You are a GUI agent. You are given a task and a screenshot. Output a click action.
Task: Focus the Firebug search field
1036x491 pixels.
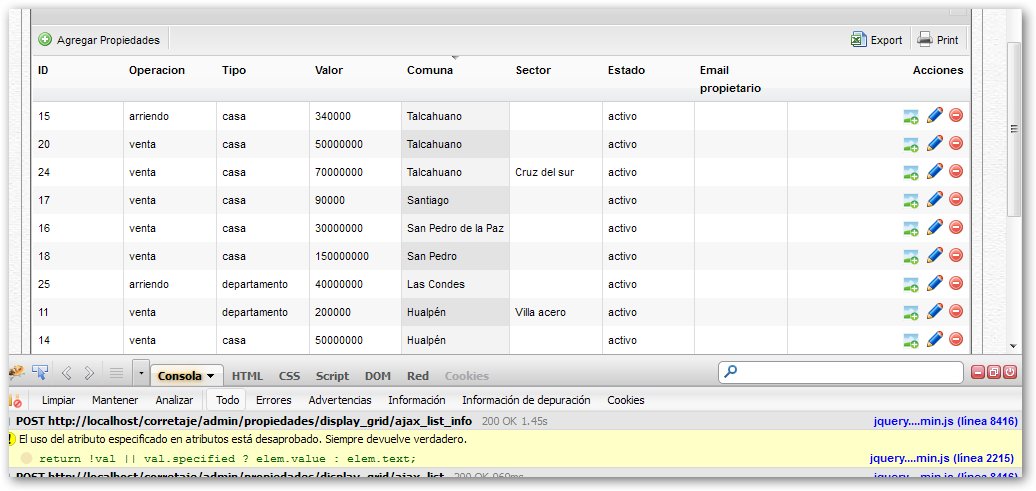(x=840, y=372)
